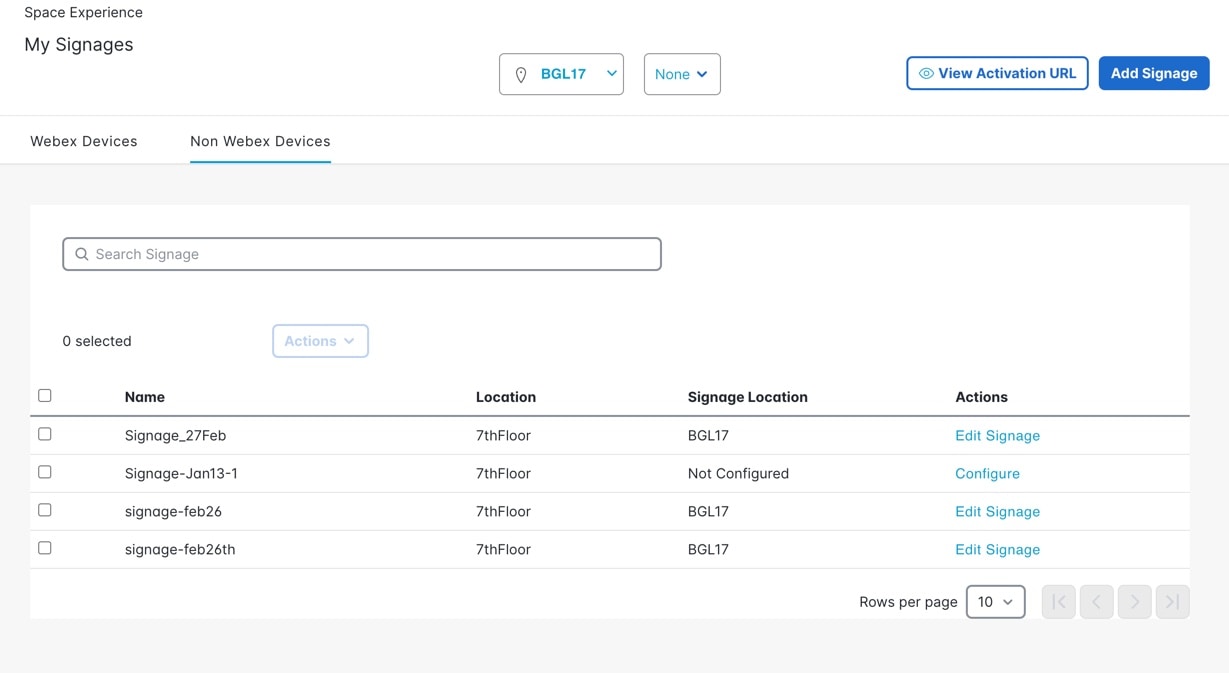1229x673 pixels.
Task: Click Configure link for Signage-Jan13-1
Action: tap(987, 473)
